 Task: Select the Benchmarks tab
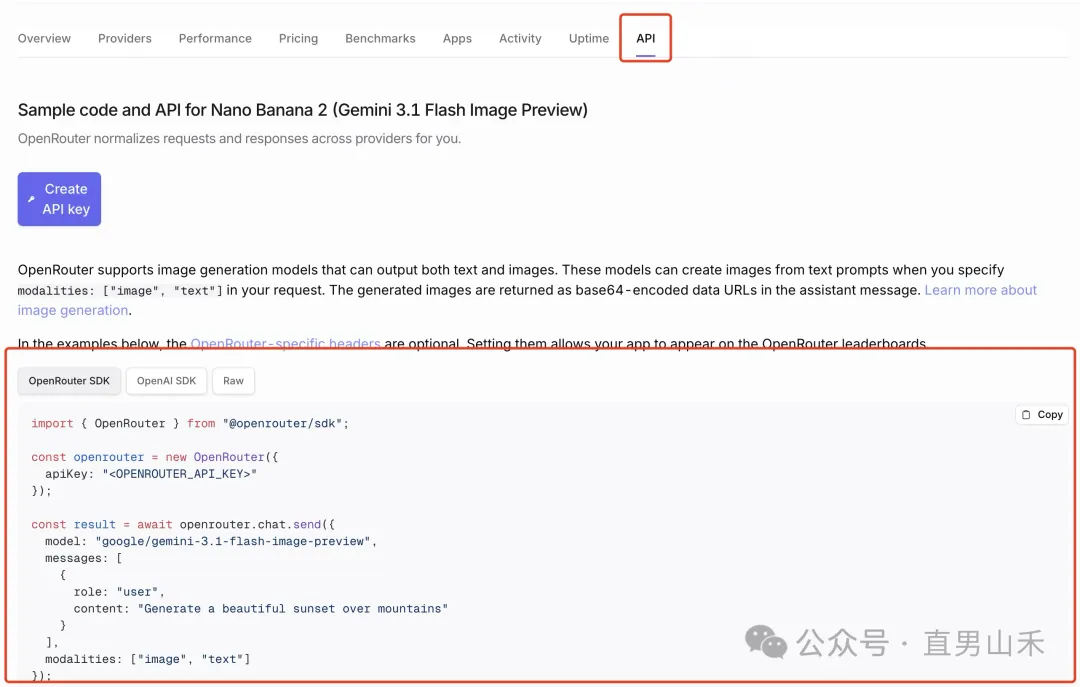point(380,39)
